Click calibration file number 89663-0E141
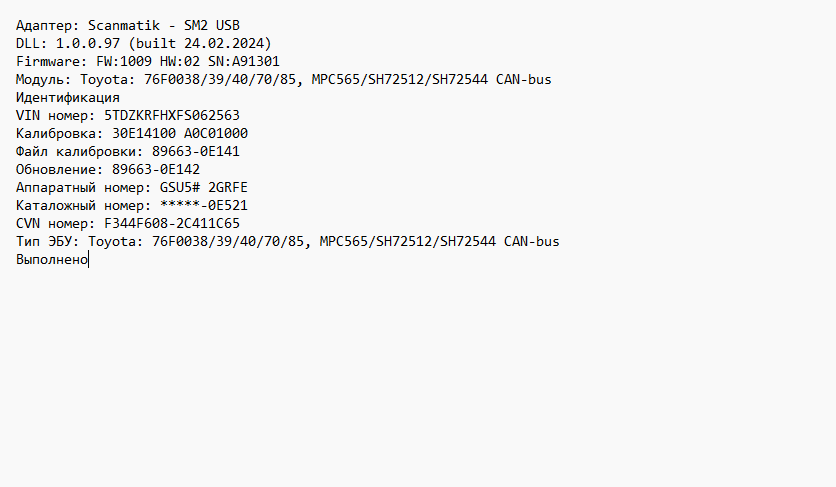Image resolution: width=836 pixels, height=487 pixels. [x=196, y=152]
